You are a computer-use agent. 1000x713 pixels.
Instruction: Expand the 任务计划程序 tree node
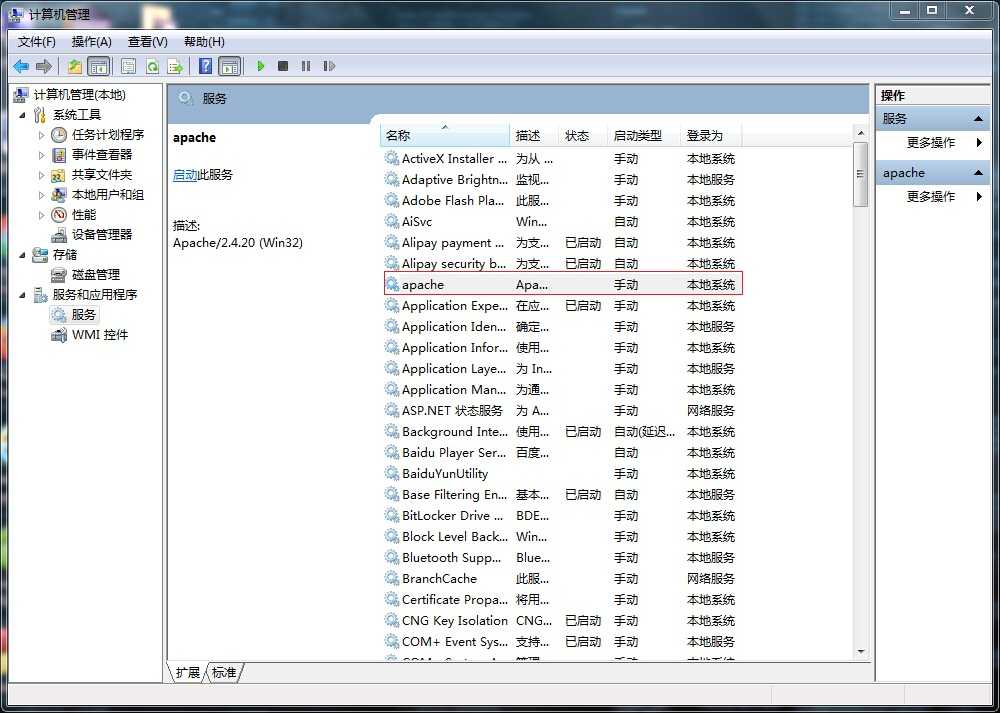[41, 135]
